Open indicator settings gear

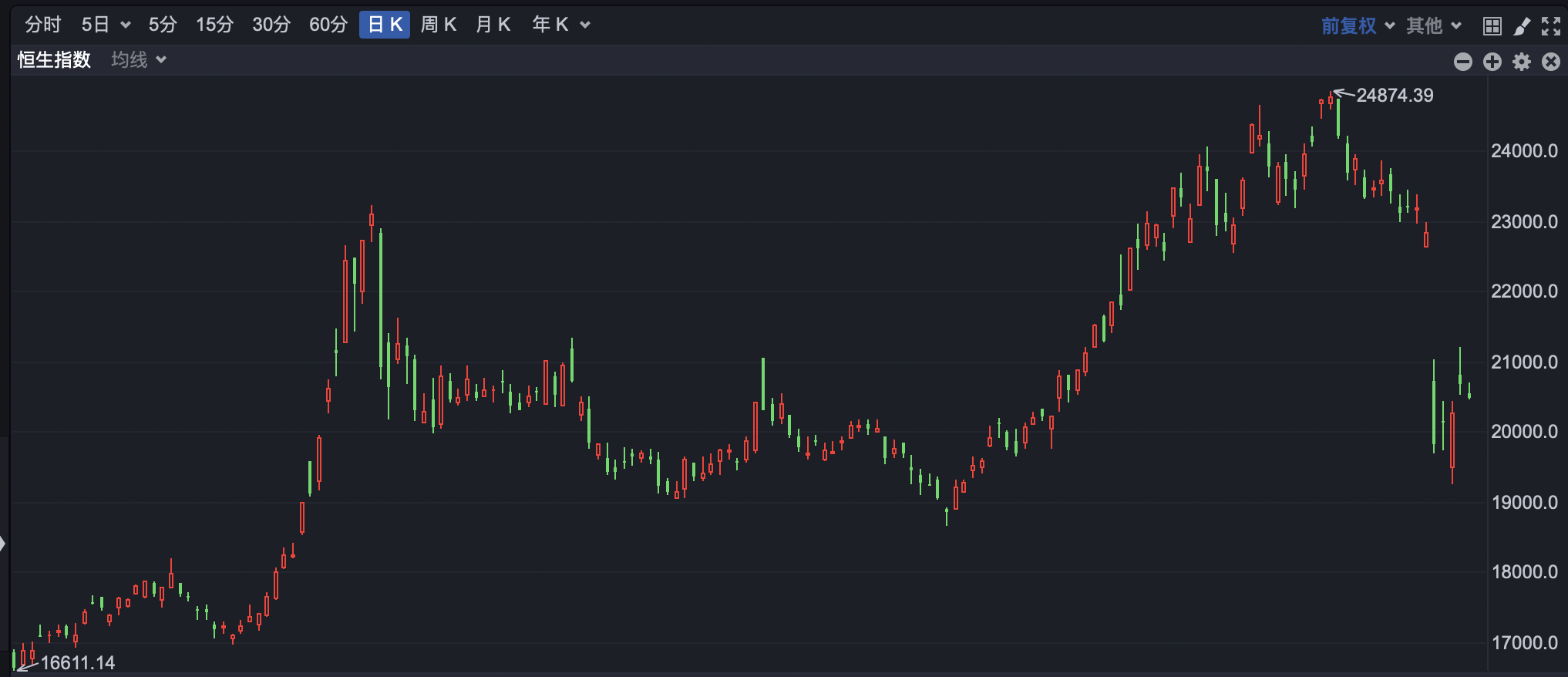[1522, 62]
